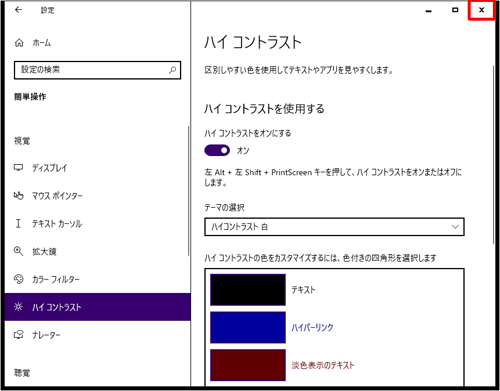This screenshot has height=391, width=500.
Task: Click the 聴覚 section heading
Action: [x=22, y=372]
